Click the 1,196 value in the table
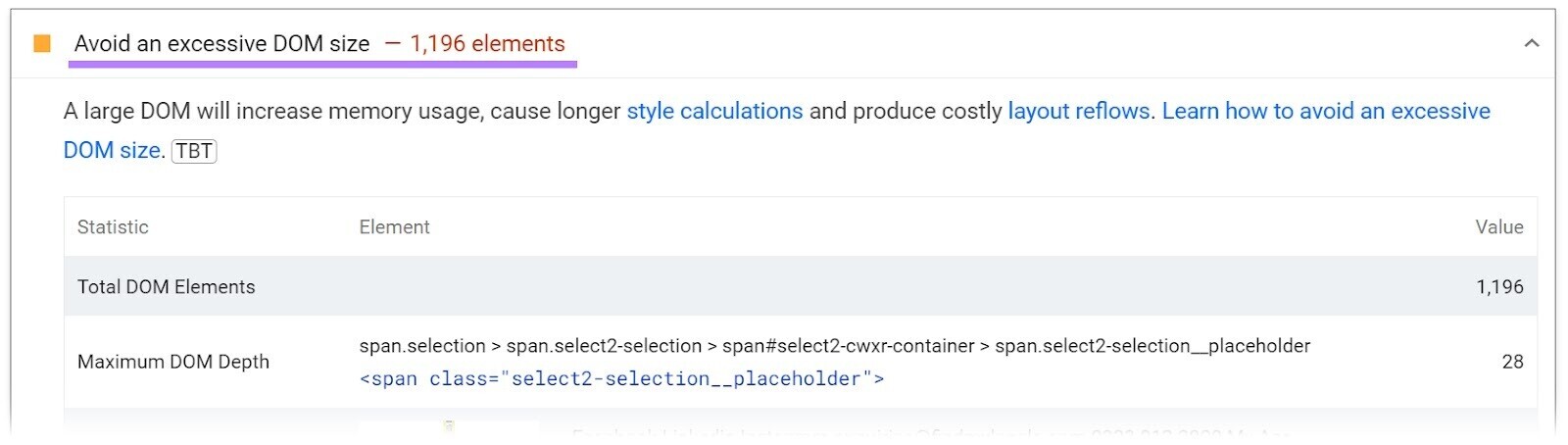 (1499, 287)
